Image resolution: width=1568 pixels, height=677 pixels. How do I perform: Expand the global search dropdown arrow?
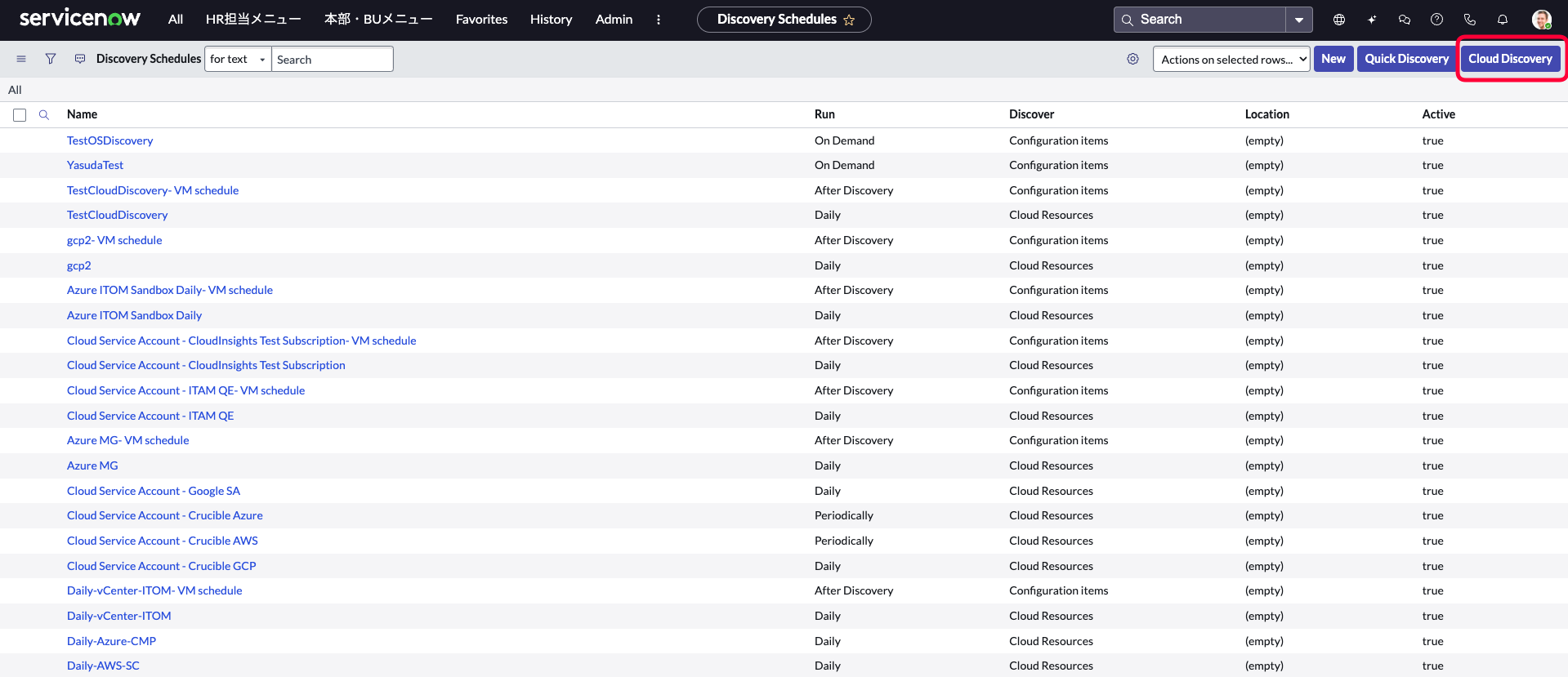pyautogui.click(x=1299, y=20)
